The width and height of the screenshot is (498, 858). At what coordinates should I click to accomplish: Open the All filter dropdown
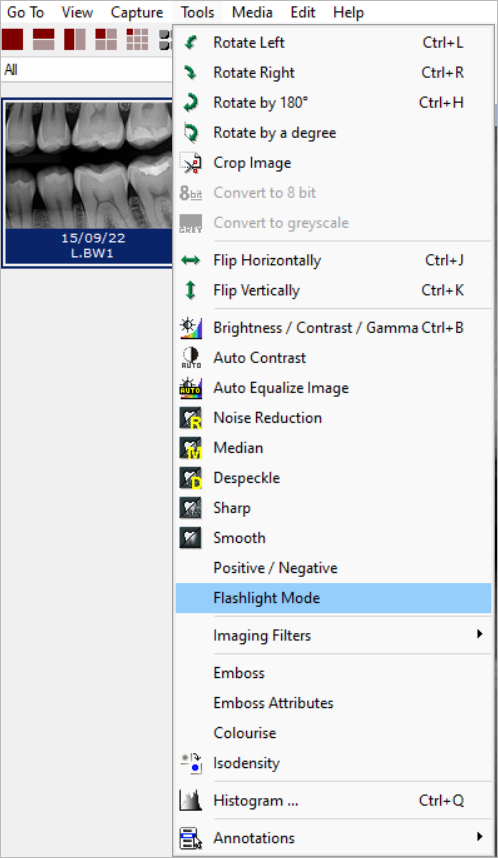(x=86, y=69)
